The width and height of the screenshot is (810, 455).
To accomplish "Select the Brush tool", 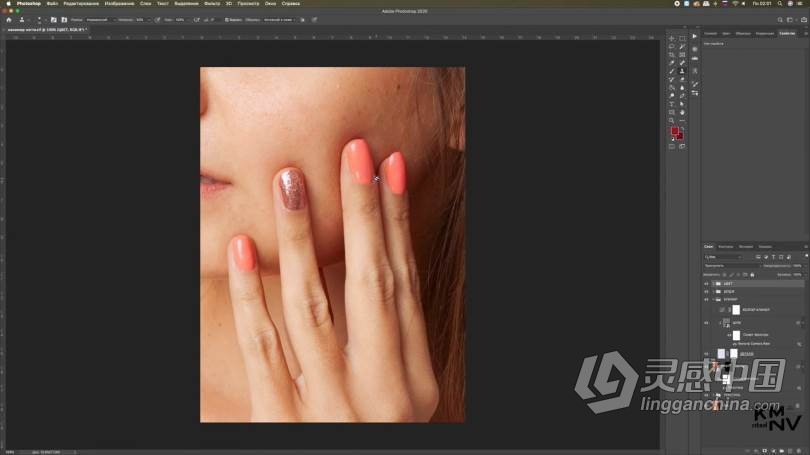I will [x=671, y=71].
